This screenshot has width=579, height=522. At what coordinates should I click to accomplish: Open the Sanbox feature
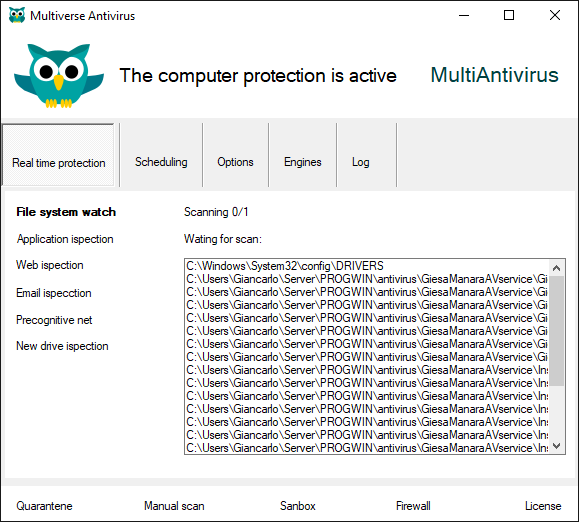tap(298, 506)
